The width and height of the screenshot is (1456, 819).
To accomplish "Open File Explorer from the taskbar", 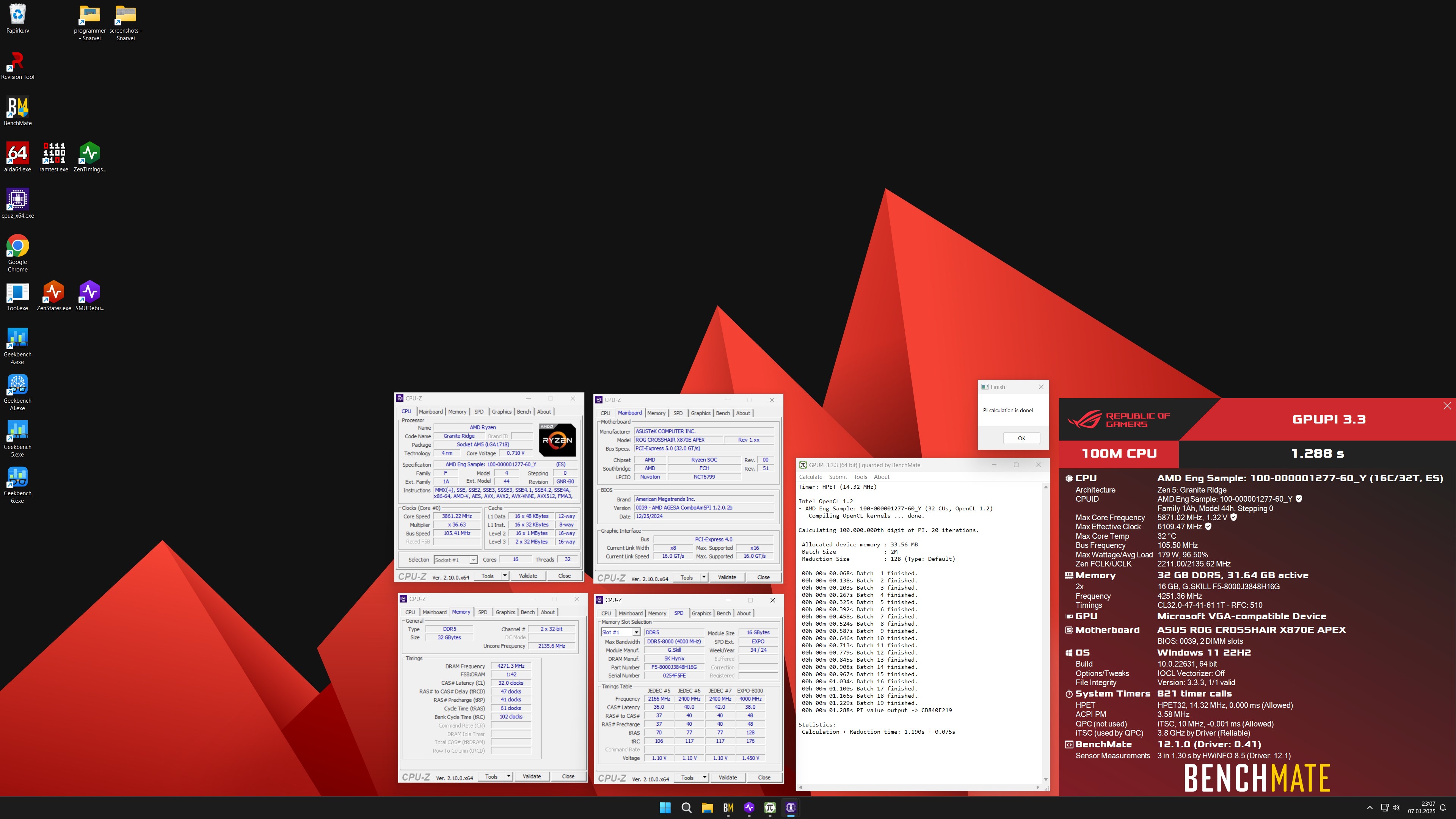I will 707,808.
